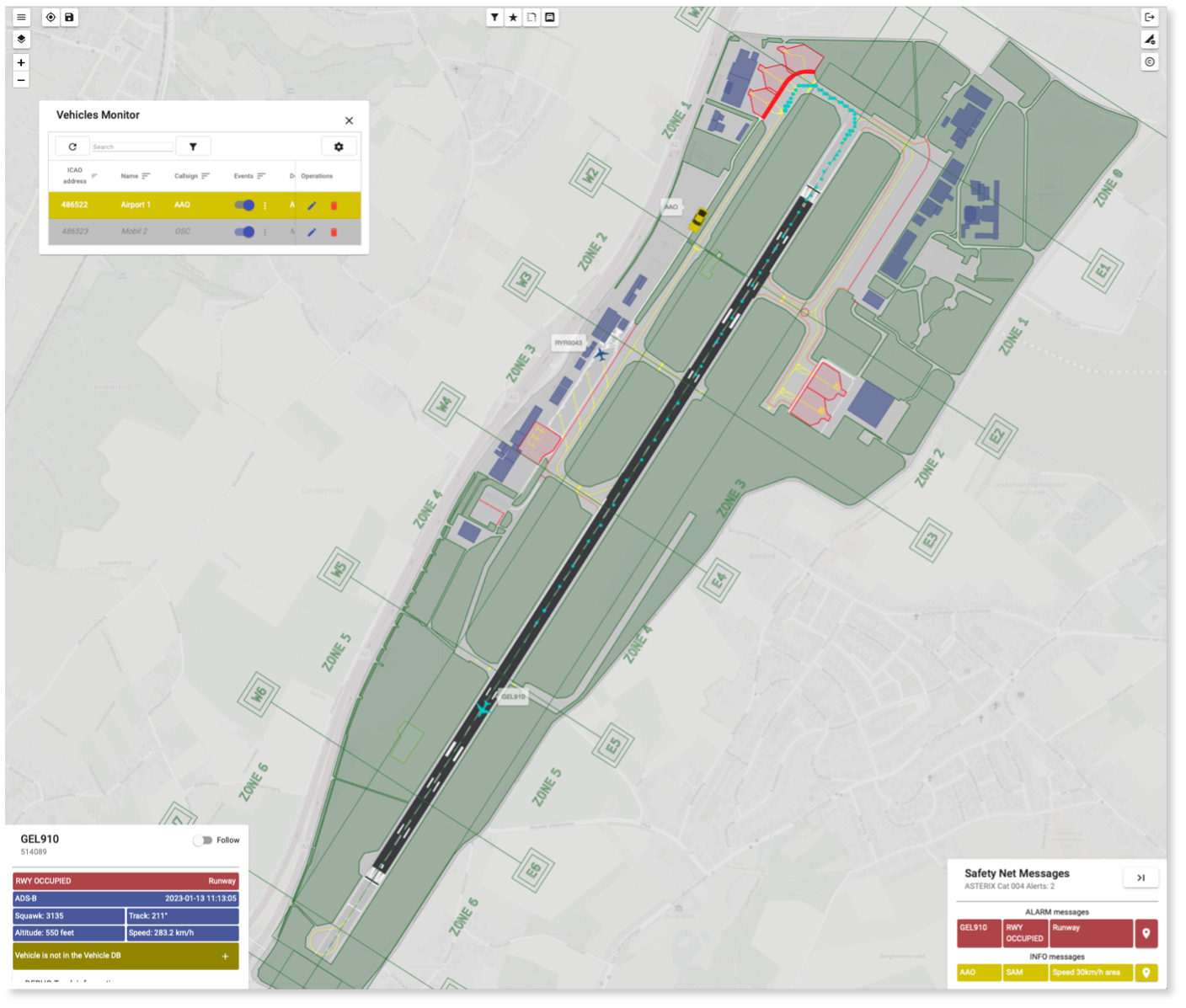Viewport: 1186px width, 1008px height.
Task: Refresh the Vehicles Monitor list
Action: pyautogui.click(x=72, y=147)
